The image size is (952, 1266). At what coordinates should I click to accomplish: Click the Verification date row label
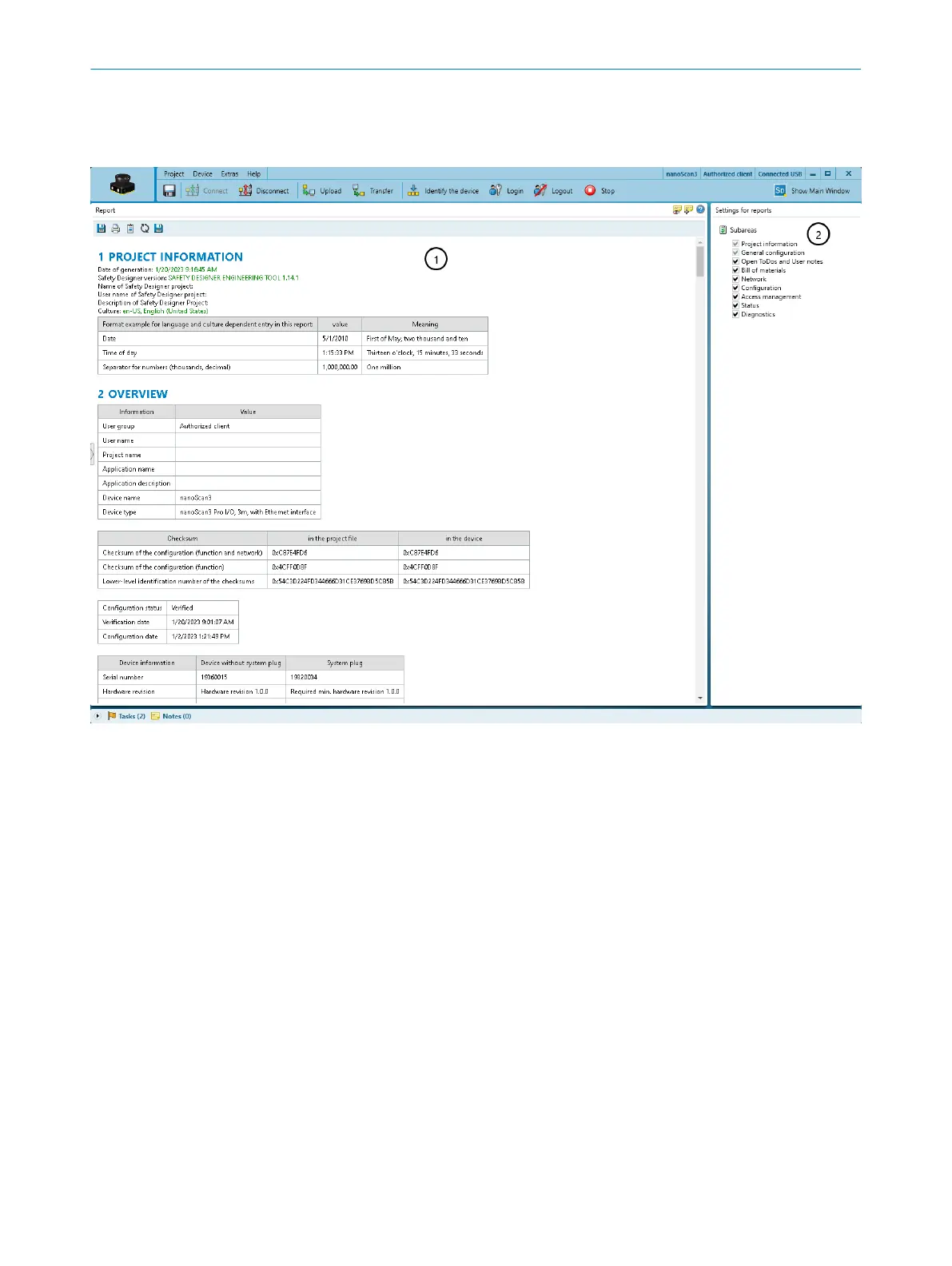point(133,622)
